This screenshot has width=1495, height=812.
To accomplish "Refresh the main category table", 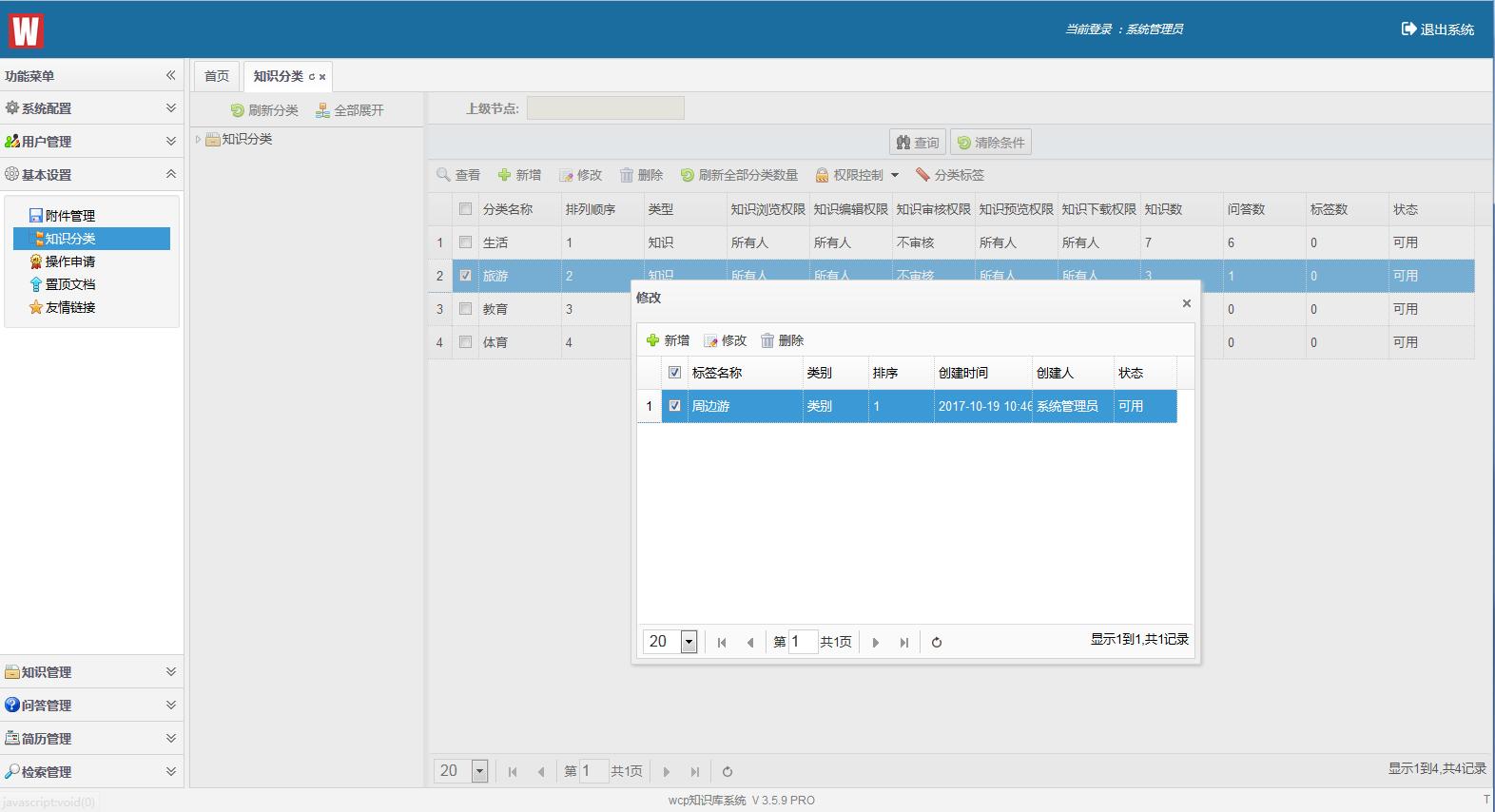I will [728, 772].
